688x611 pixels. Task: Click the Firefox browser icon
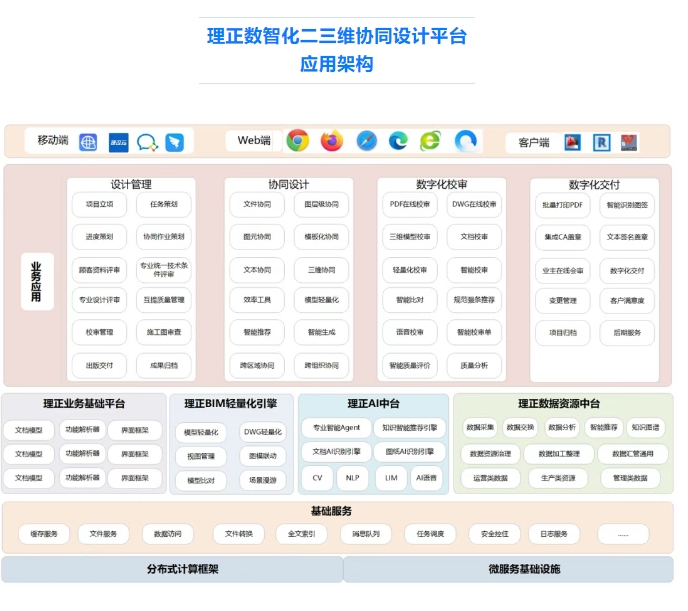point(332,141)
